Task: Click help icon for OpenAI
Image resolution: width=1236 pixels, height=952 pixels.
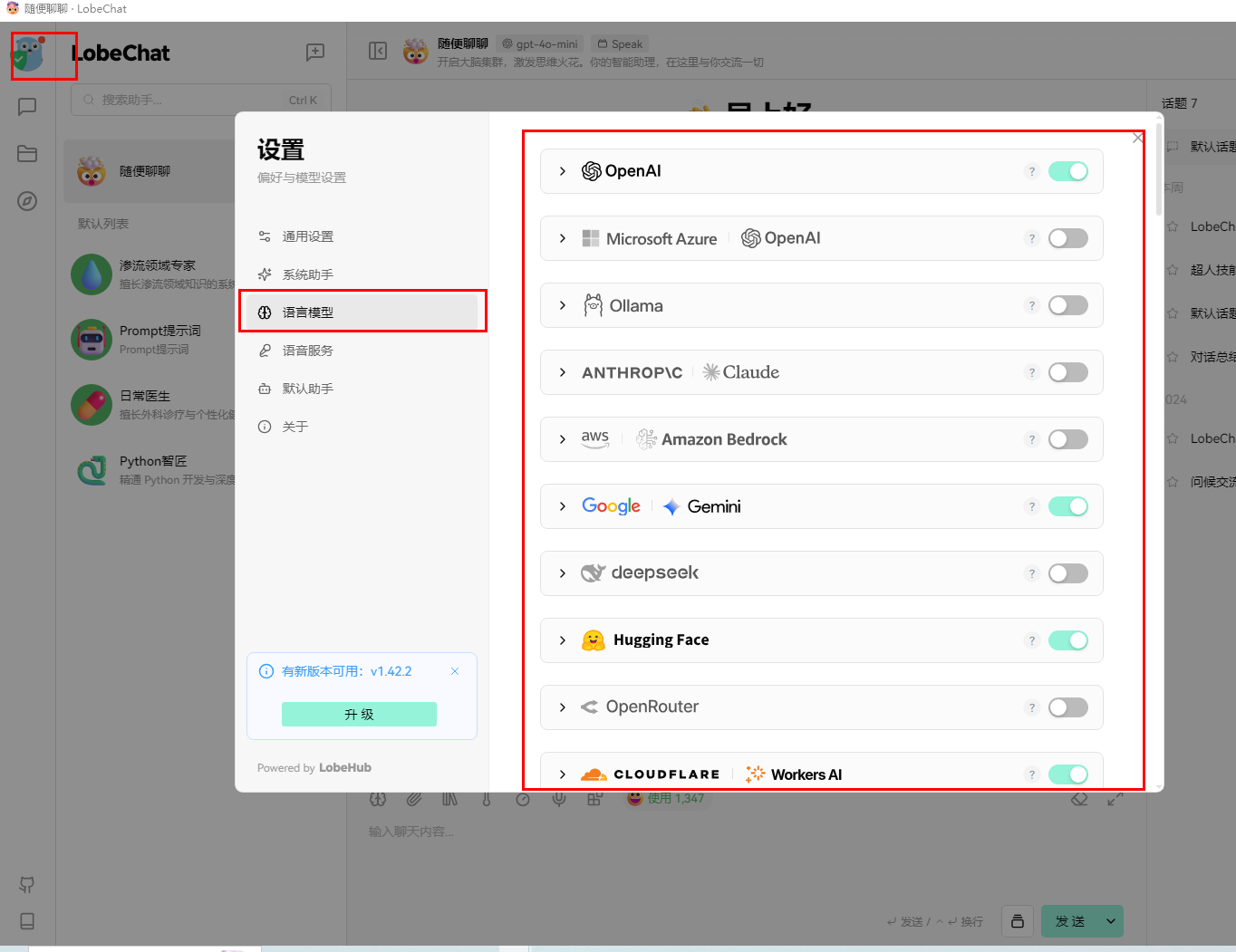Action: (x=1031, y=171)
